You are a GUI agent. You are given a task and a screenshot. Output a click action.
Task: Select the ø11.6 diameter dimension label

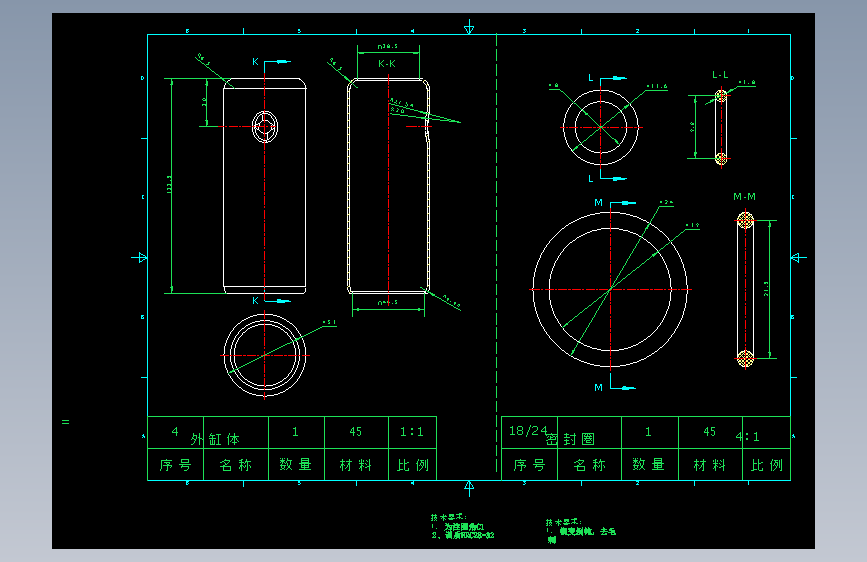click(657, 86)
